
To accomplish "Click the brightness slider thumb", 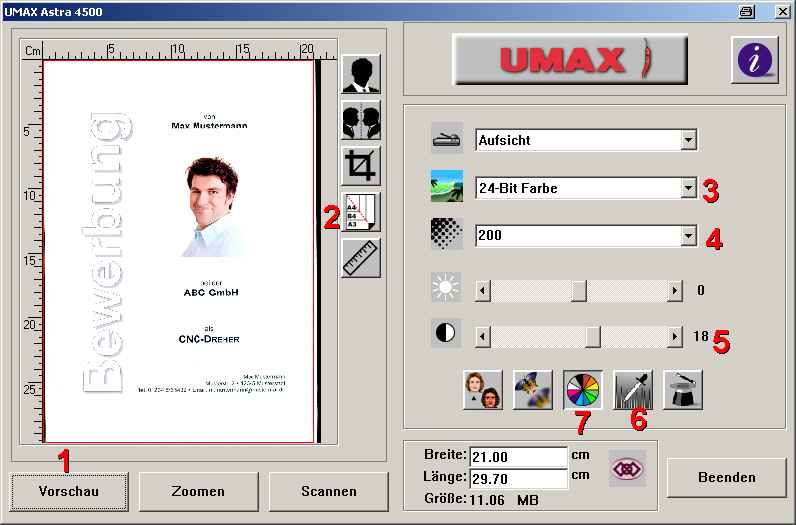I will coord(579,291).
